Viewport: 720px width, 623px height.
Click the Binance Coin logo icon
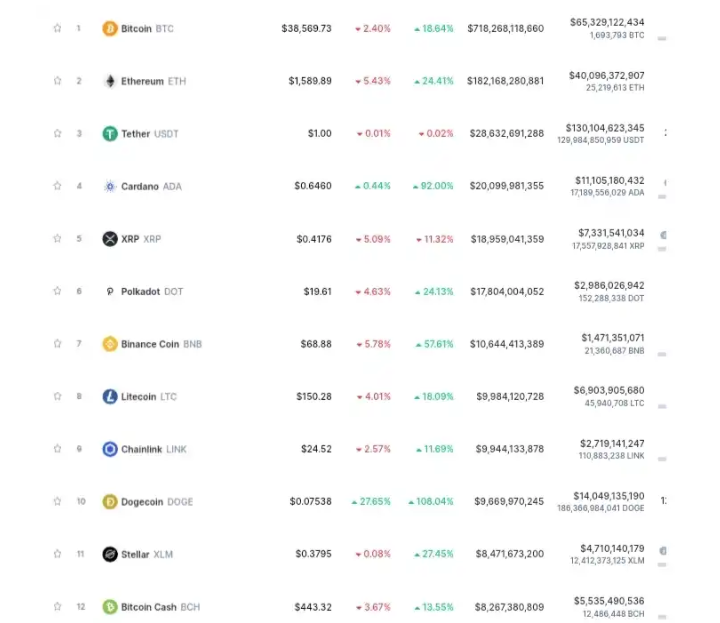click(110, 344)
